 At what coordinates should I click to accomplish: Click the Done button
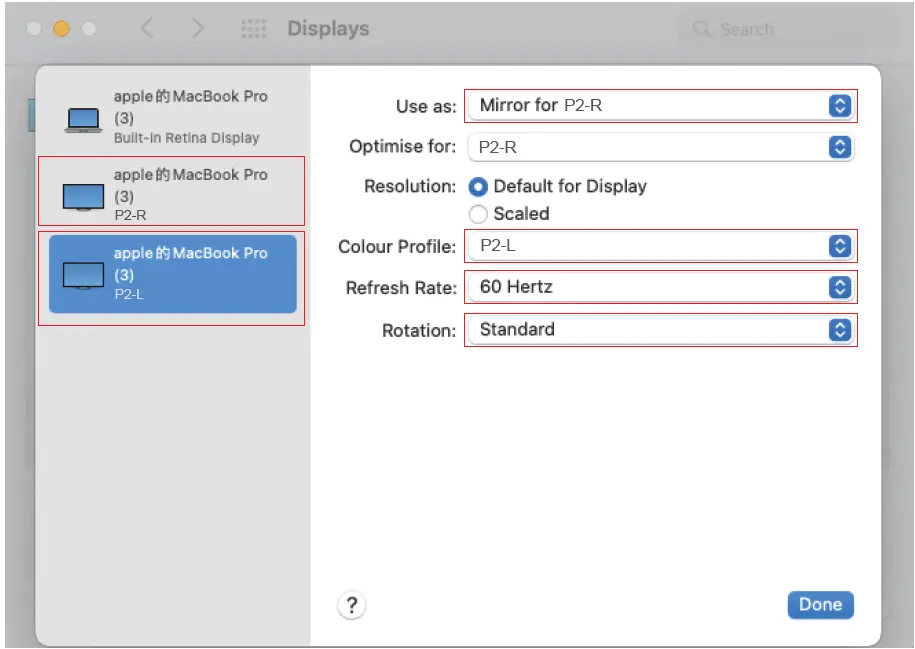[x=820, y=604]
